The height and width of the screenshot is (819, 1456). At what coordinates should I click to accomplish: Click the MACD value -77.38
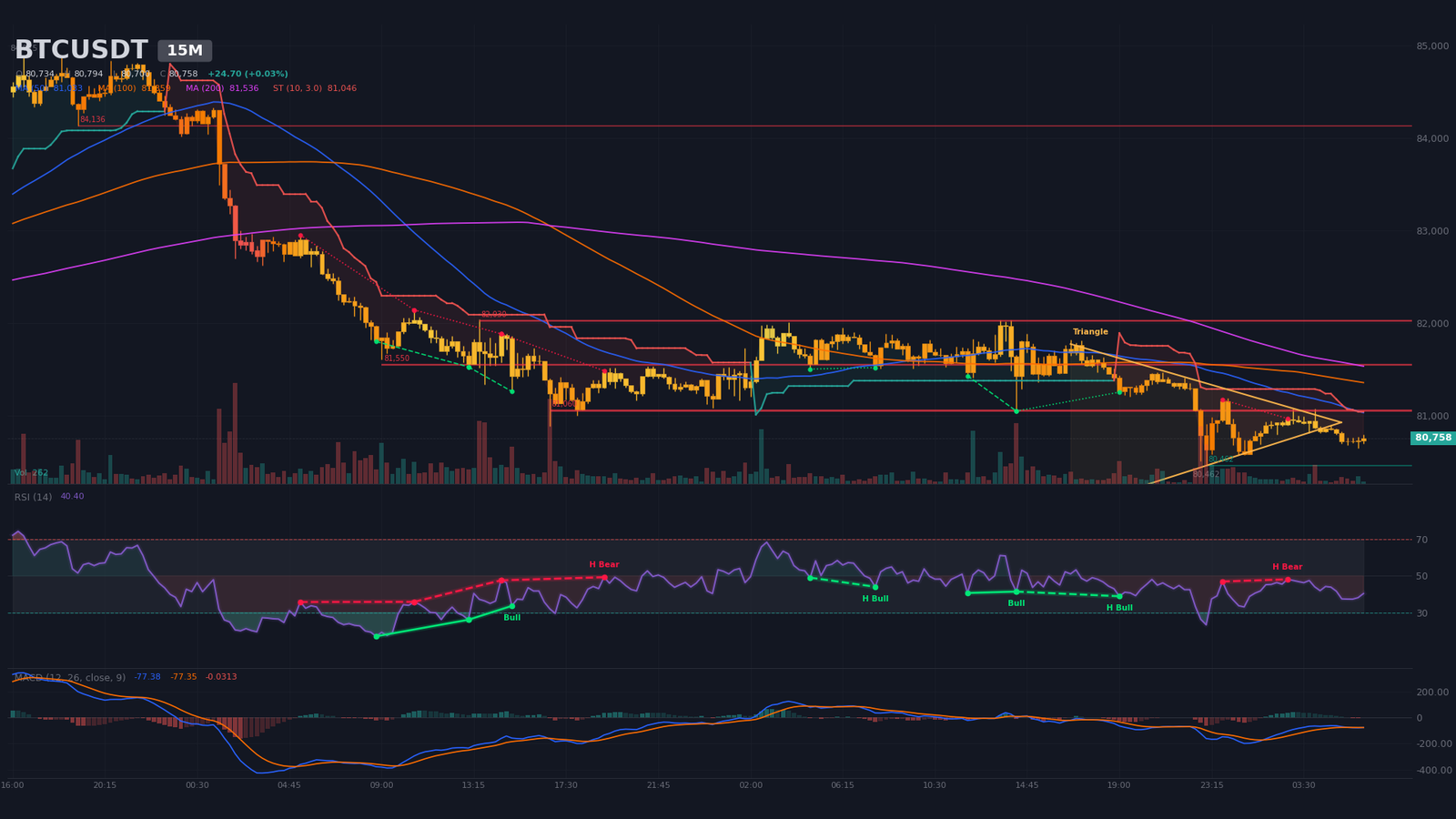pyautogui.click(x=147, y=677)
